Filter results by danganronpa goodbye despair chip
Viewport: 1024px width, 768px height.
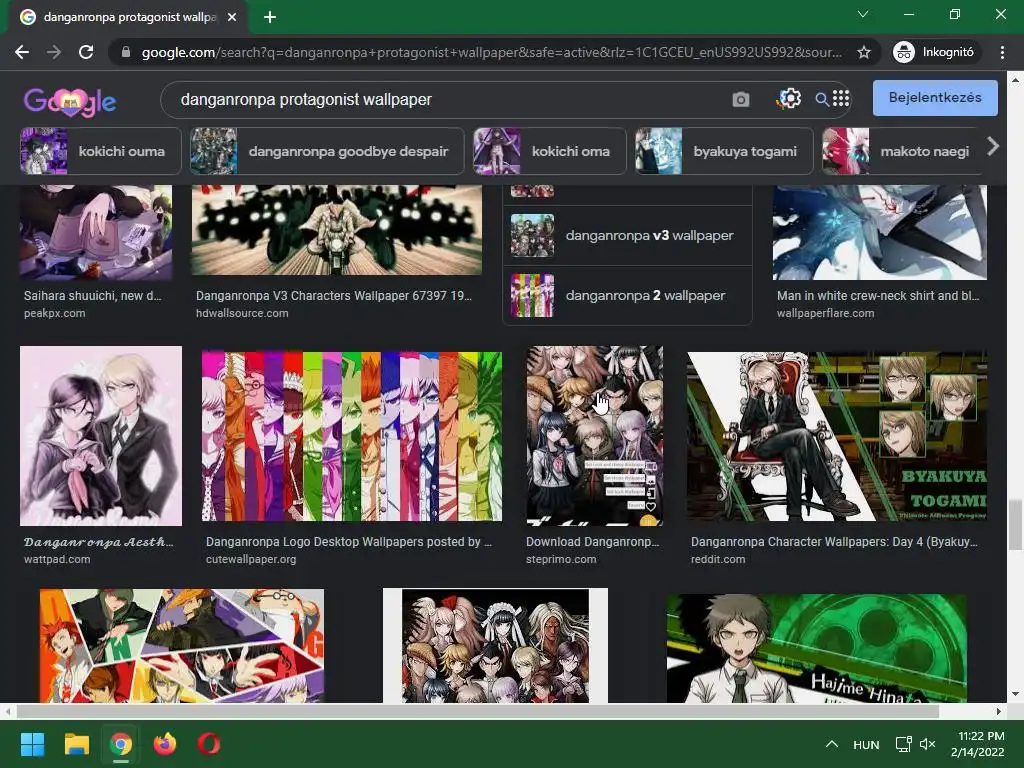point(327,151)
